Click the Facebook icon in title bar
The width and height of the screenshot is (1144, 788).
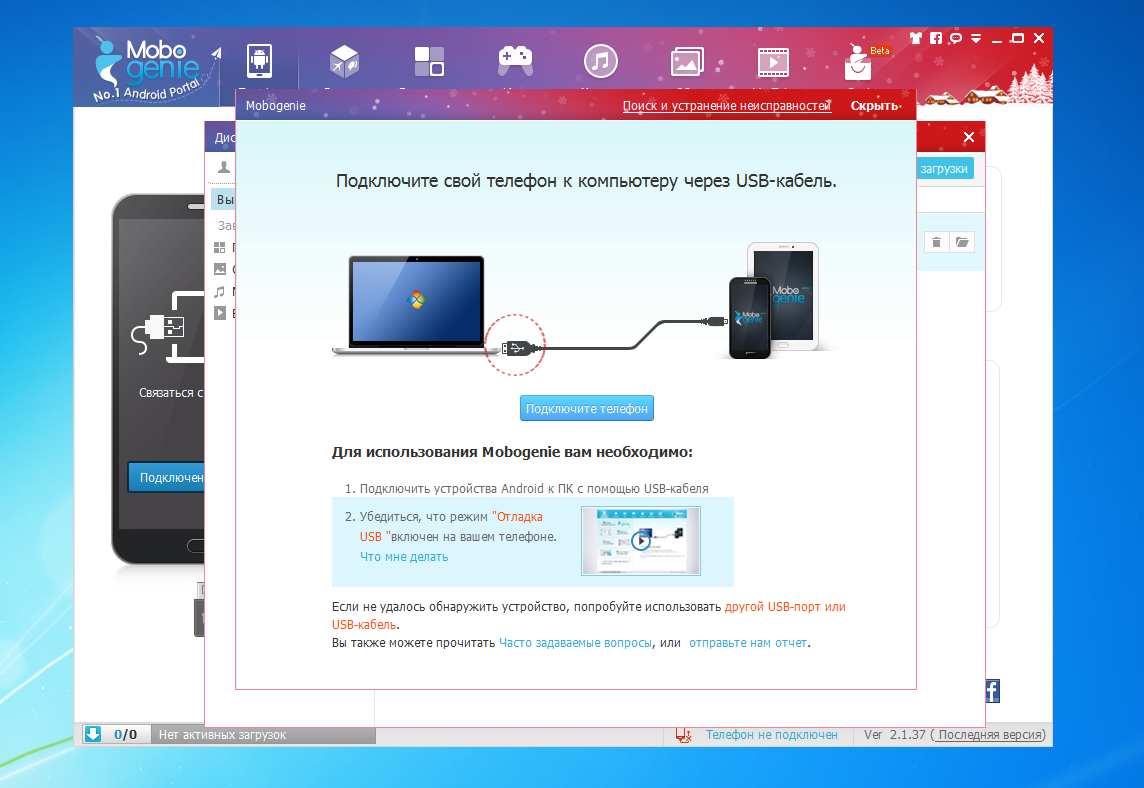[936, 38]
